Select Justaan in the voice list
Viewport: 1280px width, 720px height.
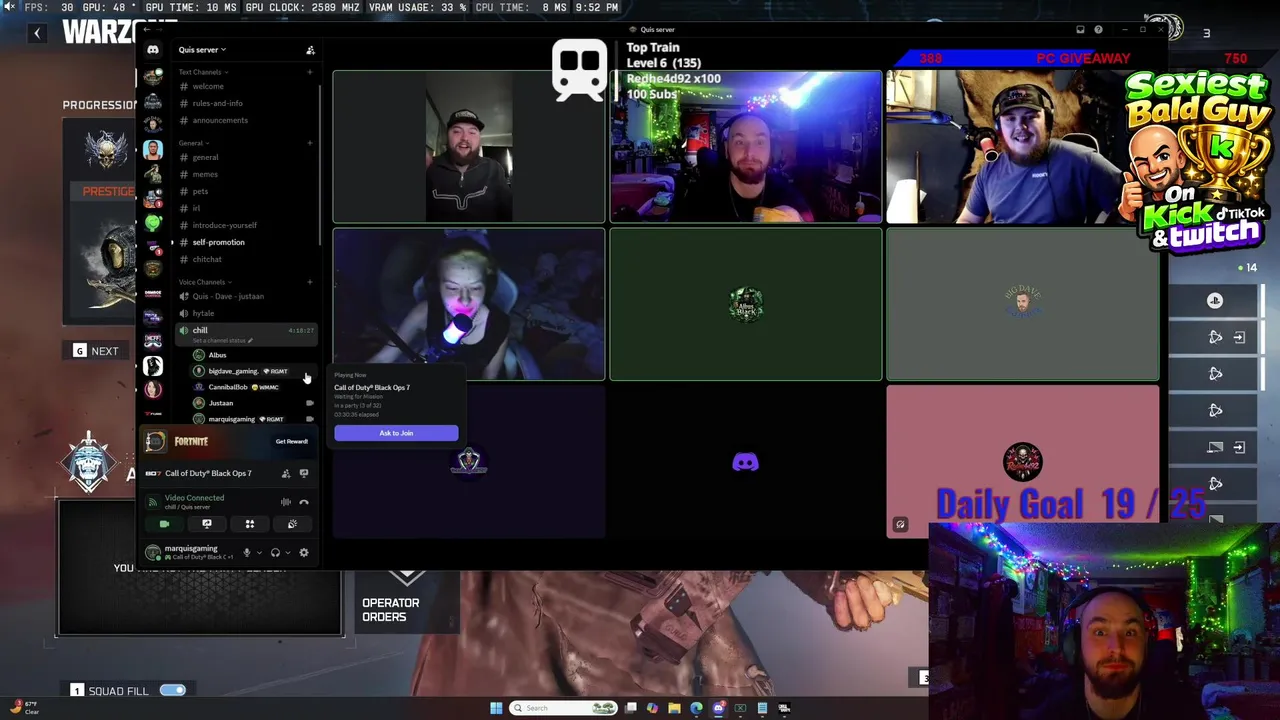point(252,403)
